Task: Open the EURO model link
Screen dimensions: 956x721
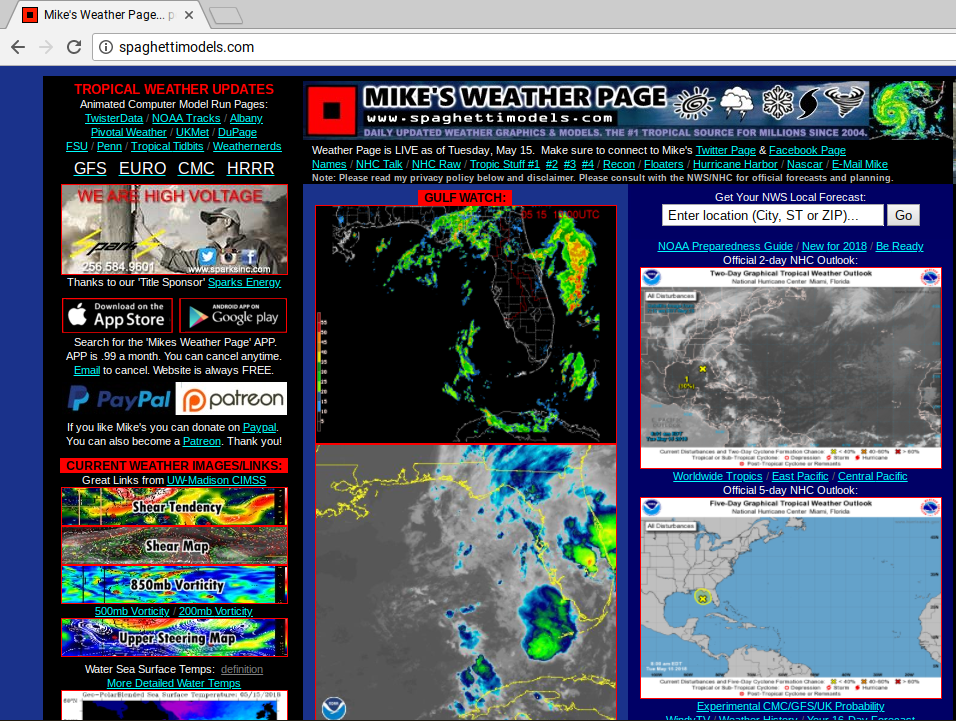Action: click(x=143, y=168)
